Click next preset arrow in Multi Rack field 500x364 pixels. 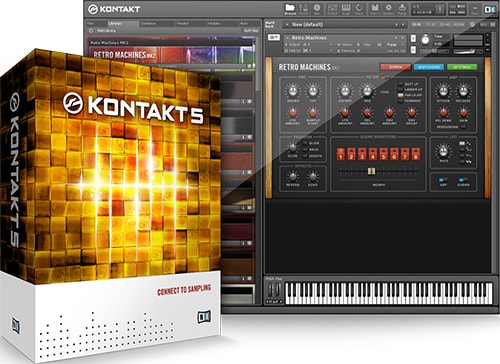pyautogui.click(x=403, y=25)
